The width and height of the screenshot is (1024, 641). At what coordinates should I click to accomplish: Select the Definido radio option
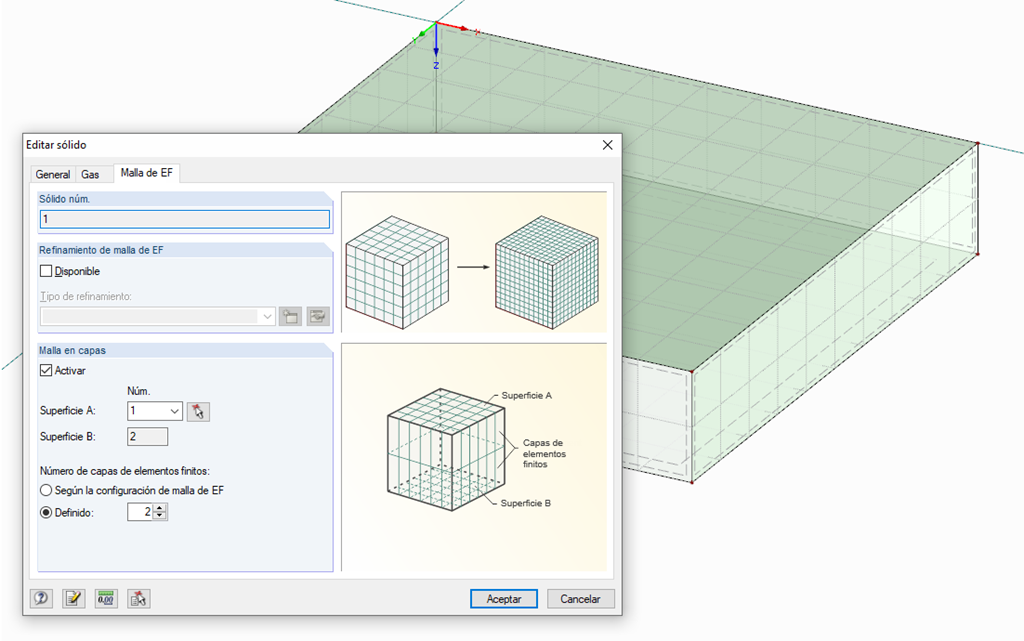(x=46, y=512)
